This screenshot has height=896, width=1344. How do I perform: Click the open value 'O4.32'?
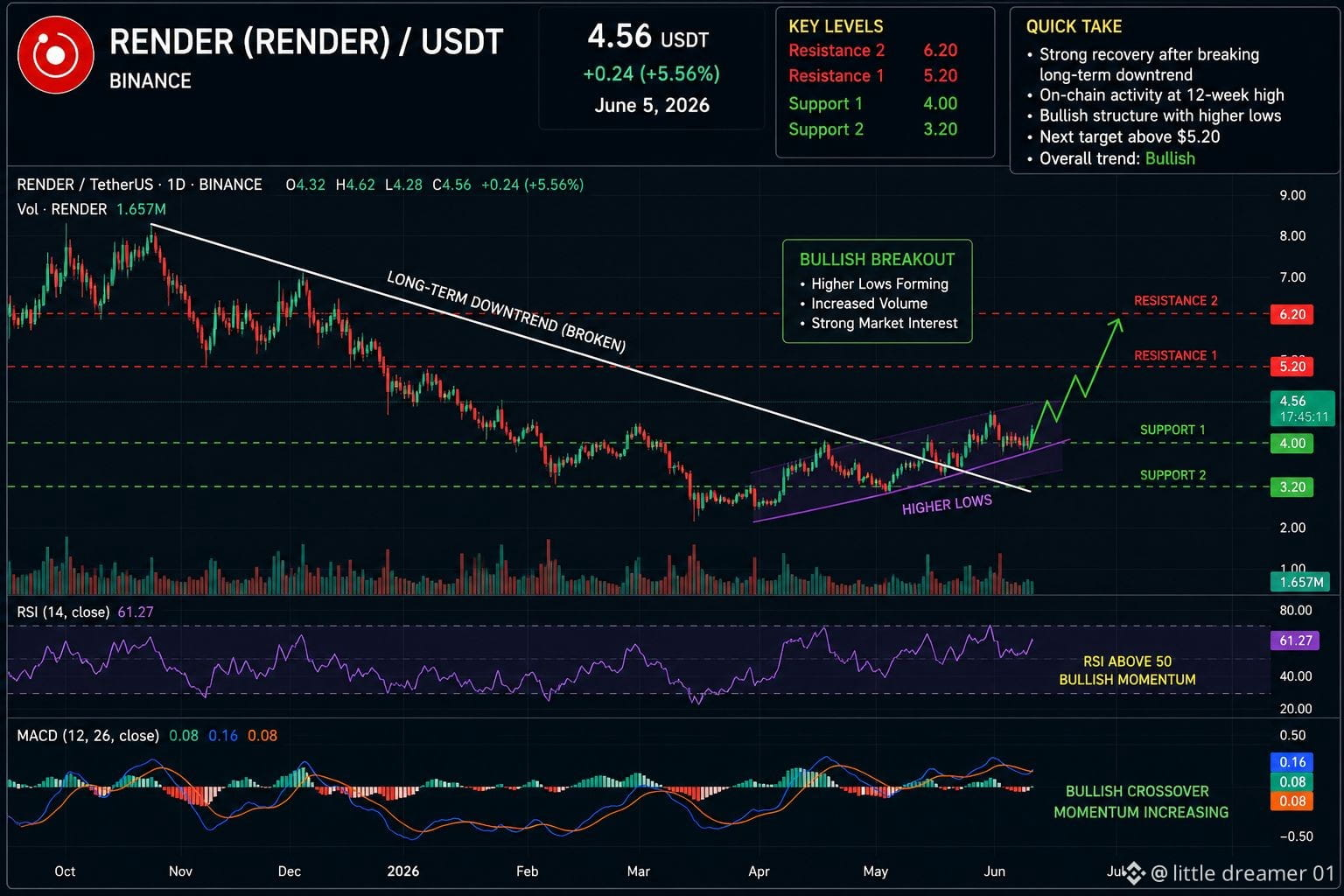pyautogui.click(x=305, y=185)
